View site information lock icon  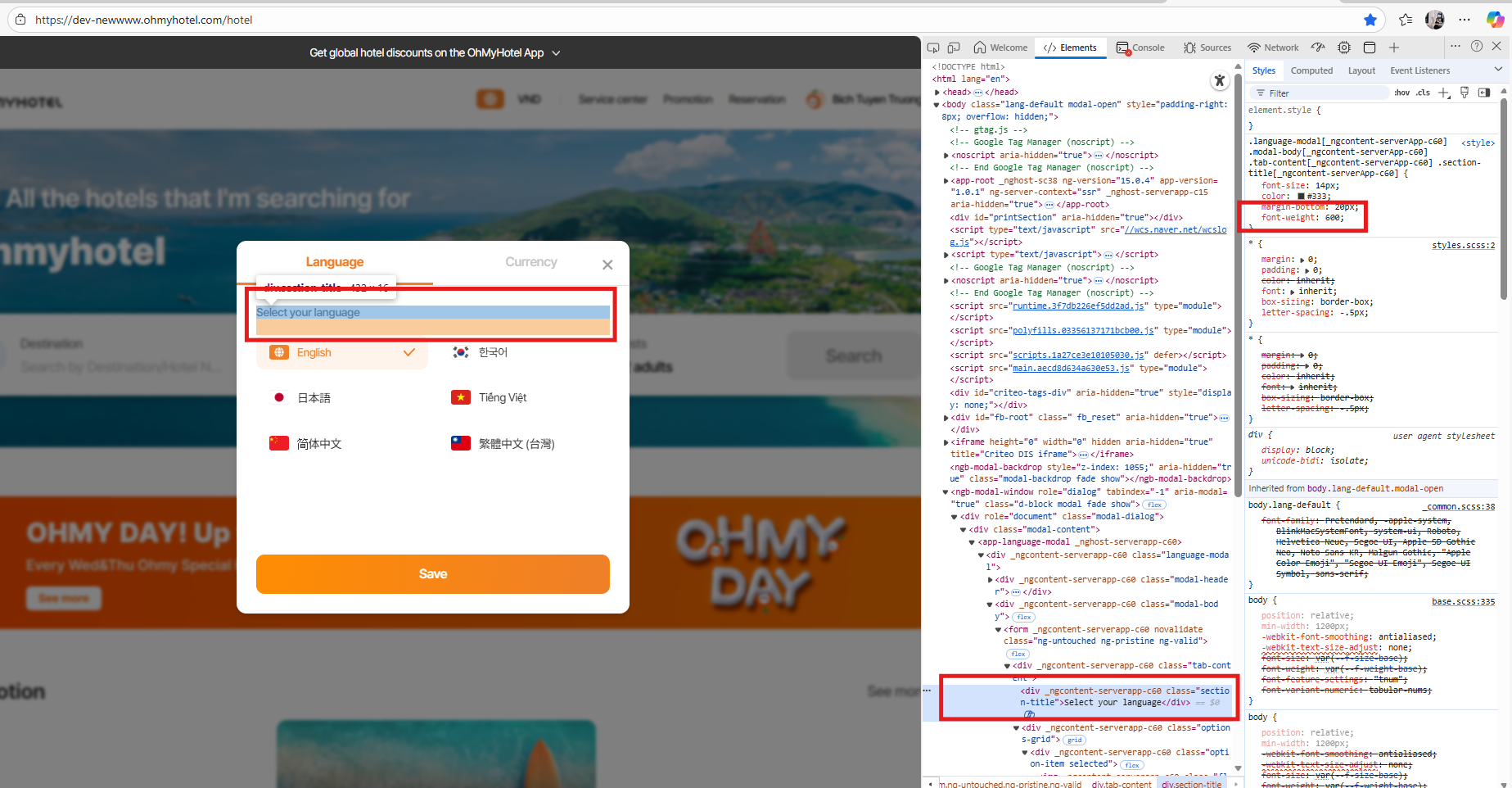click(20, 20)
